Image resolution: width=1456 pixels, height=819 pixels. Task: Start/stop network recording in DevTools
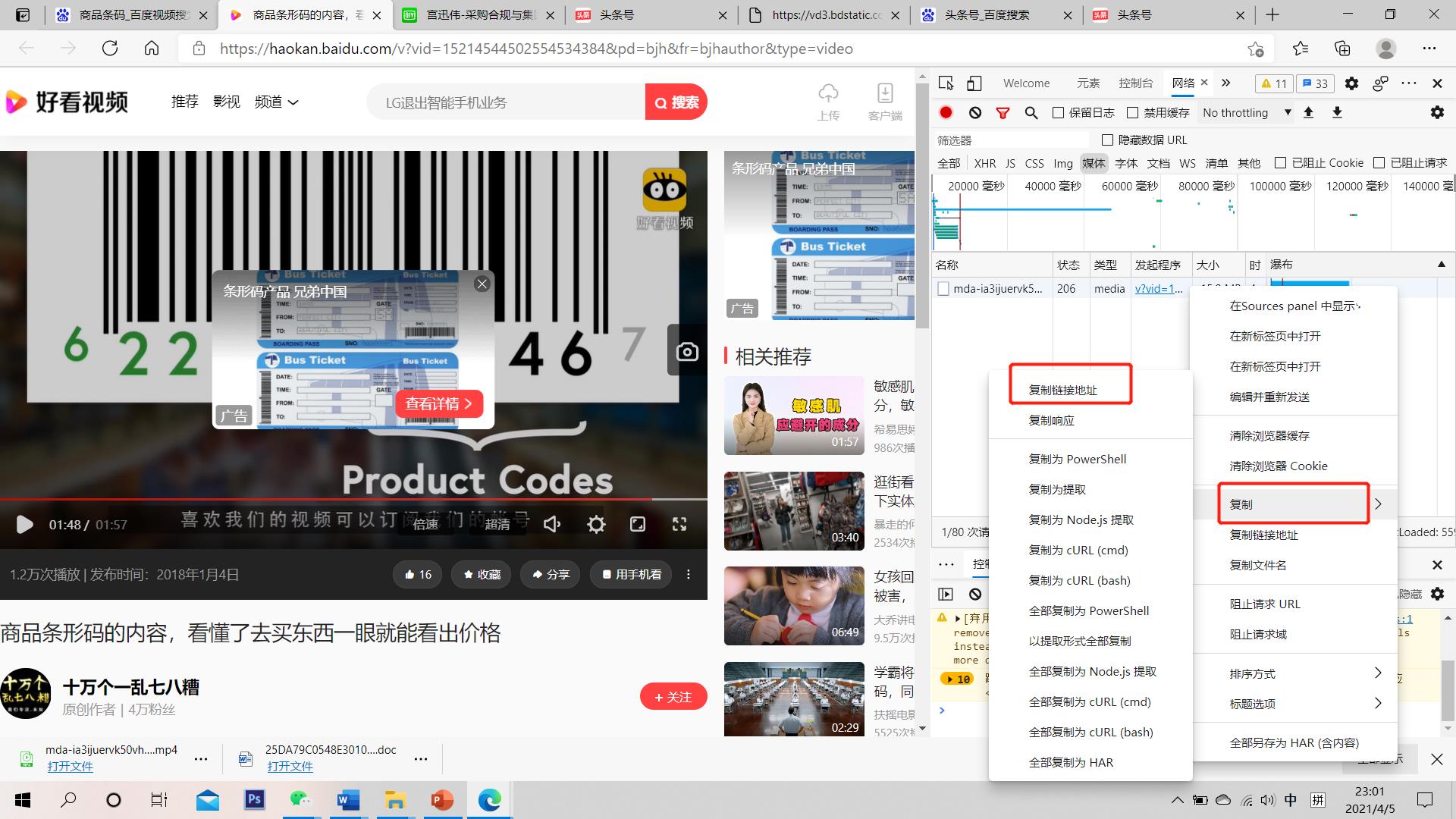(x=945, y=112)
